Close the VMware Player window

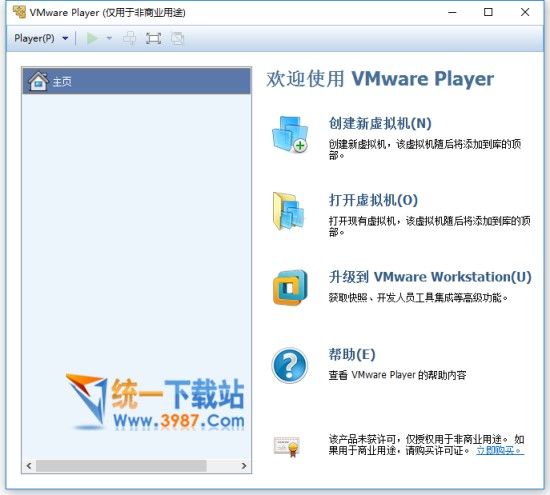pos(525,12)
